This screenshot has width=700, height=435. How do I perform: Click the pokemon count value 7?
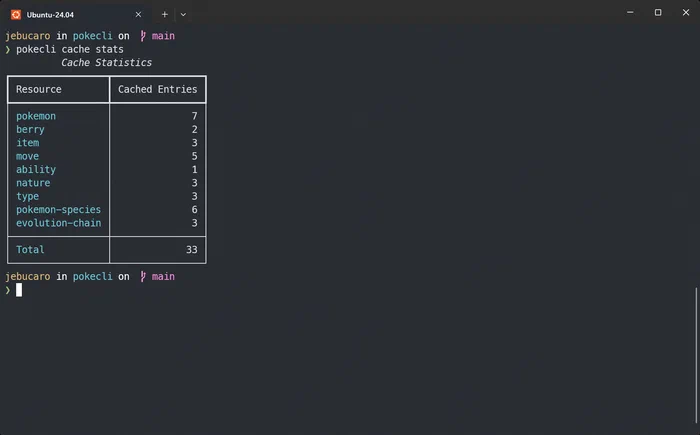pyautogui.click(x=194, y=116)
